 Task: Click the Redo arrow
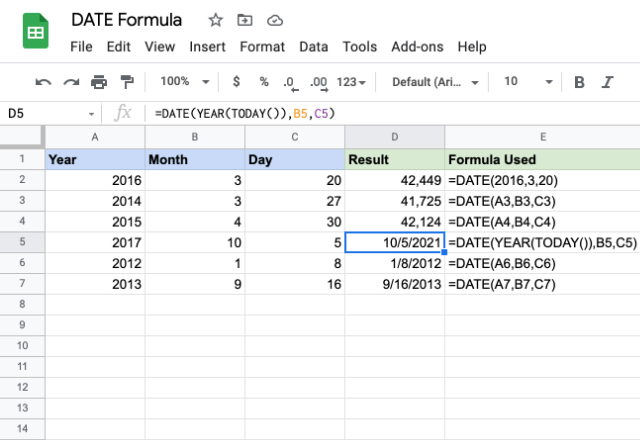(x=71, y=82)
